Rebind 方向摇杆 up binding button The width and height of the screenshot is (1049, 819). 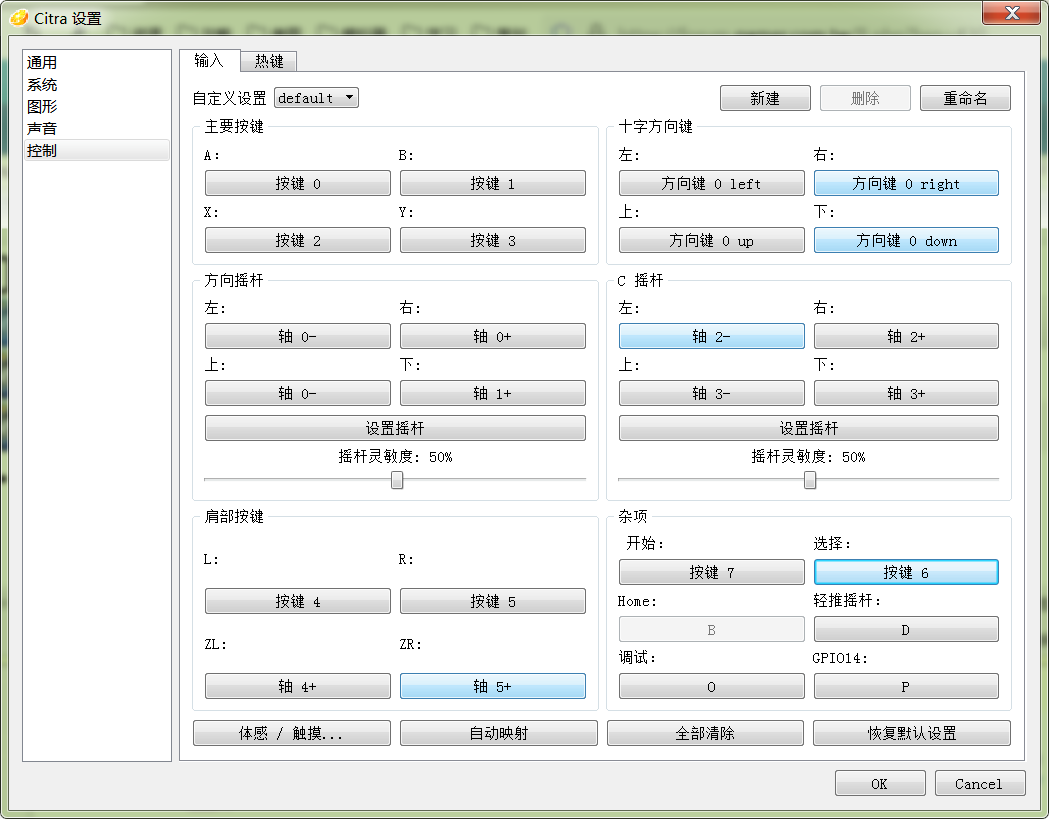tap(298, 393)
